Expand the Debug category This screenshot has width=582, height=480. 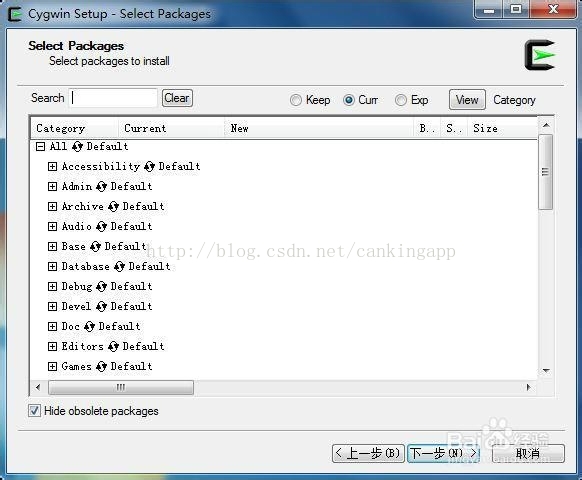[52, 287]
